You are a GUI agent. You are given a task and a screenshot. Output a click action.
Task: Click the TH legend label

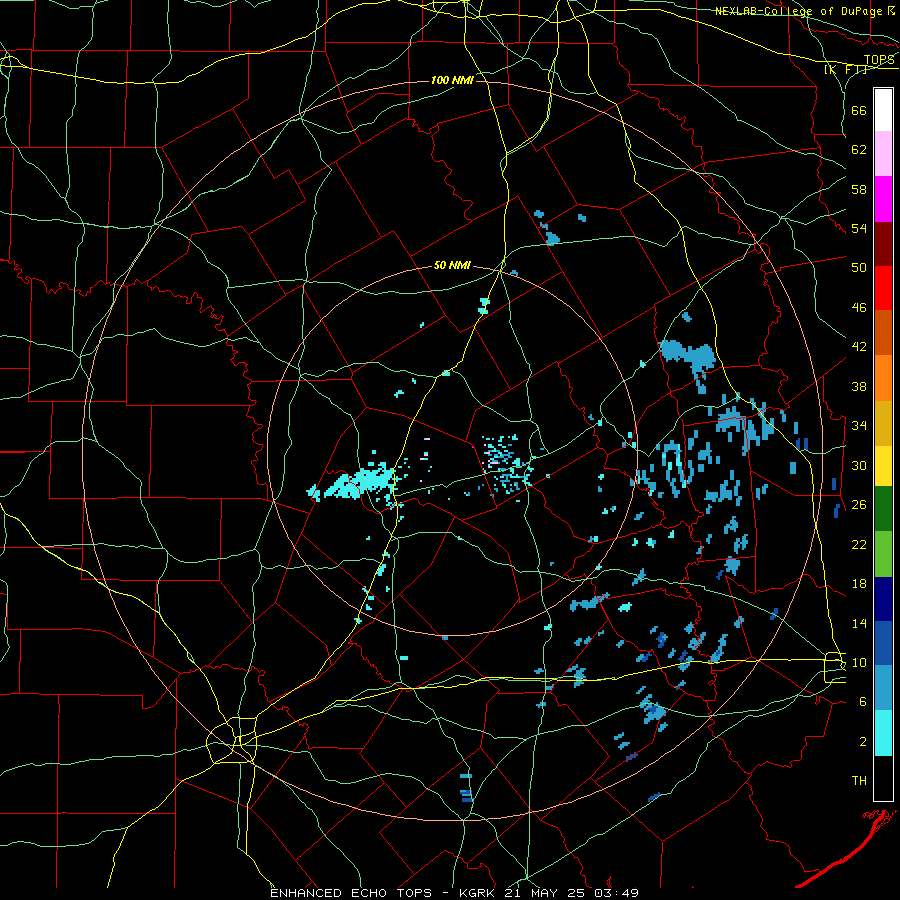[859, 781]
